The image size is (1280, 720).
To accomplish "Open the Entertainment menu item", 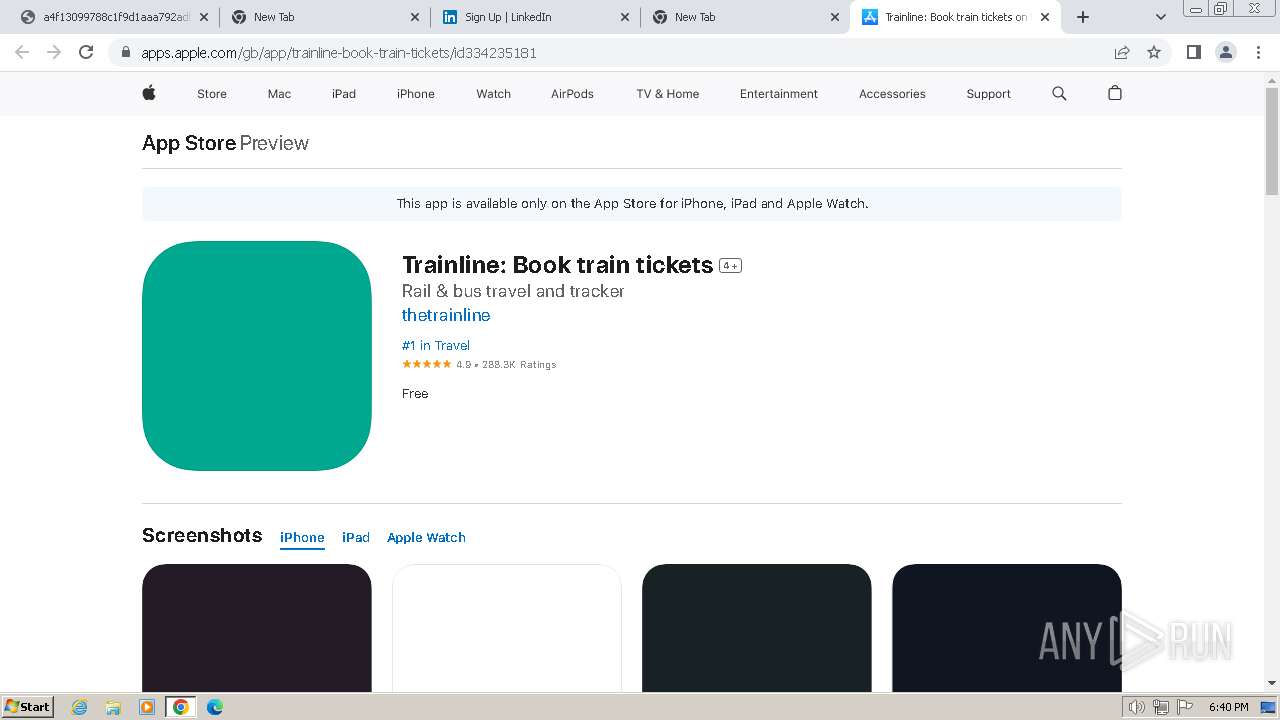I will tap(779, 94).
